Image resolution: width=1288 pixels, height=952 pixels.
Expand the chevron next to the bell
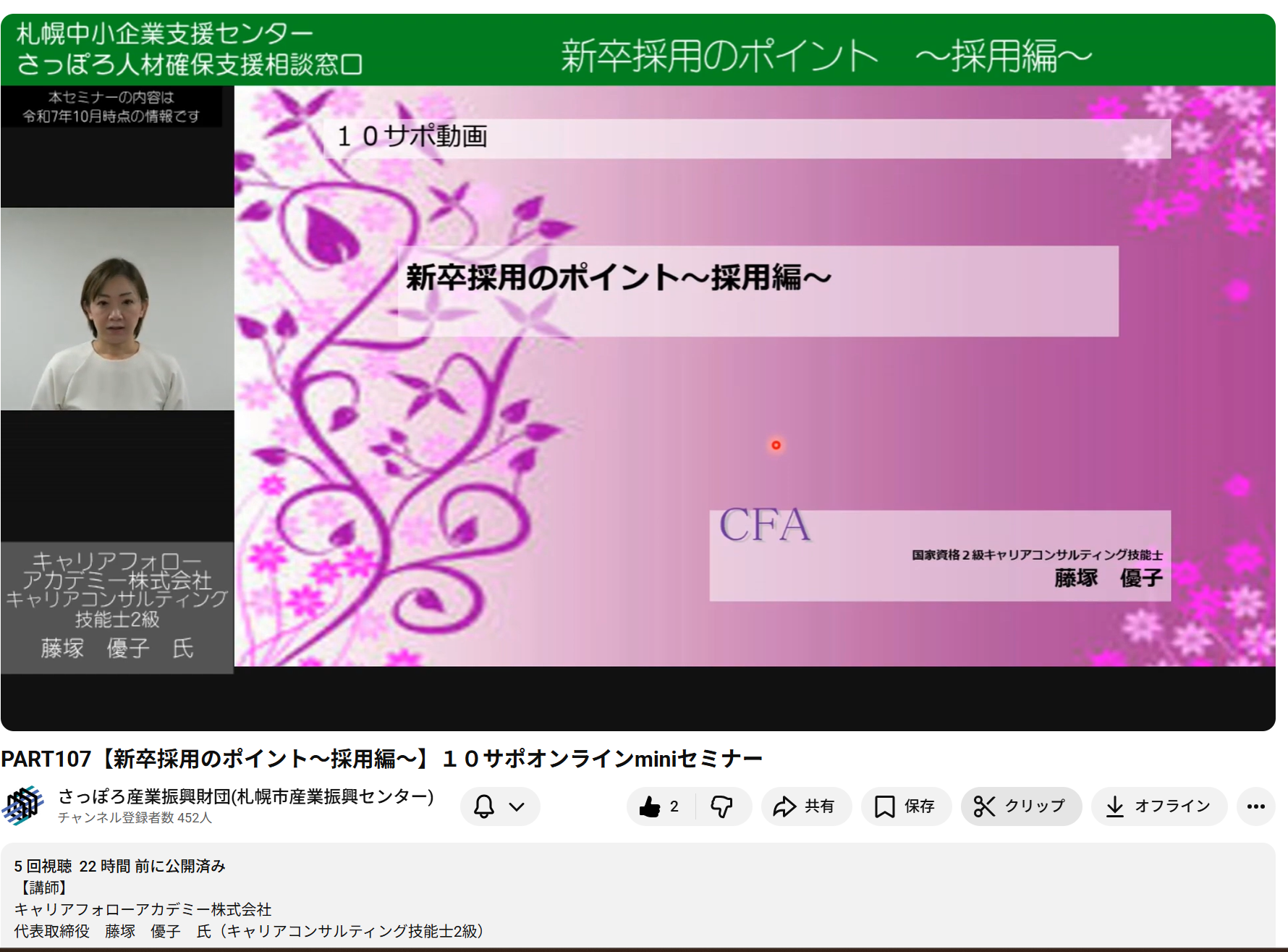(517, 806)
